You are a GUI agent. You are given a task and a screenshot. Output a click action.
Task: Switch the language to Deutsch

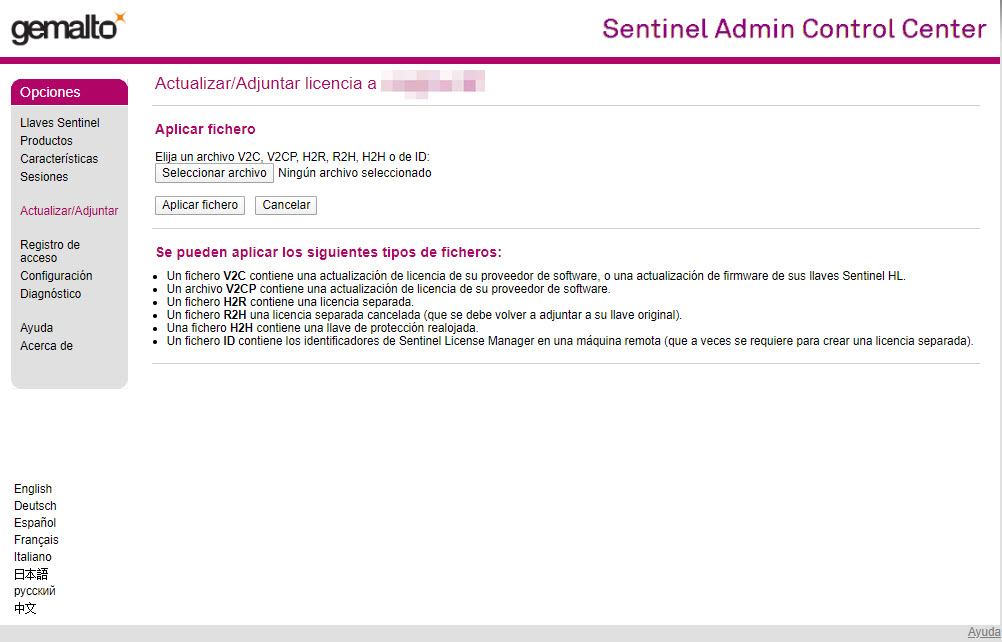(35, 506)
